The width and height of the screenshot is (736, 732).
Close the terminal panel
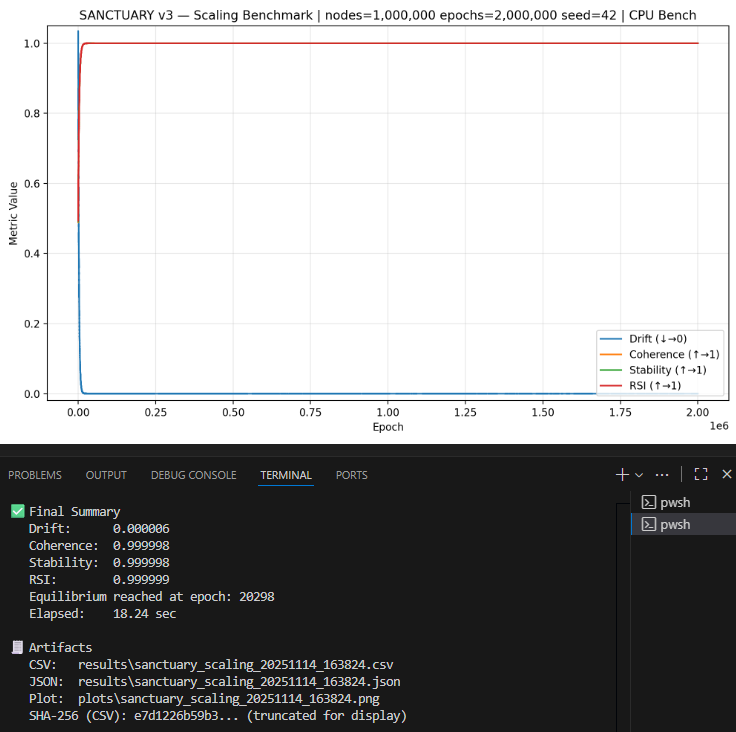tap(727, 474)
